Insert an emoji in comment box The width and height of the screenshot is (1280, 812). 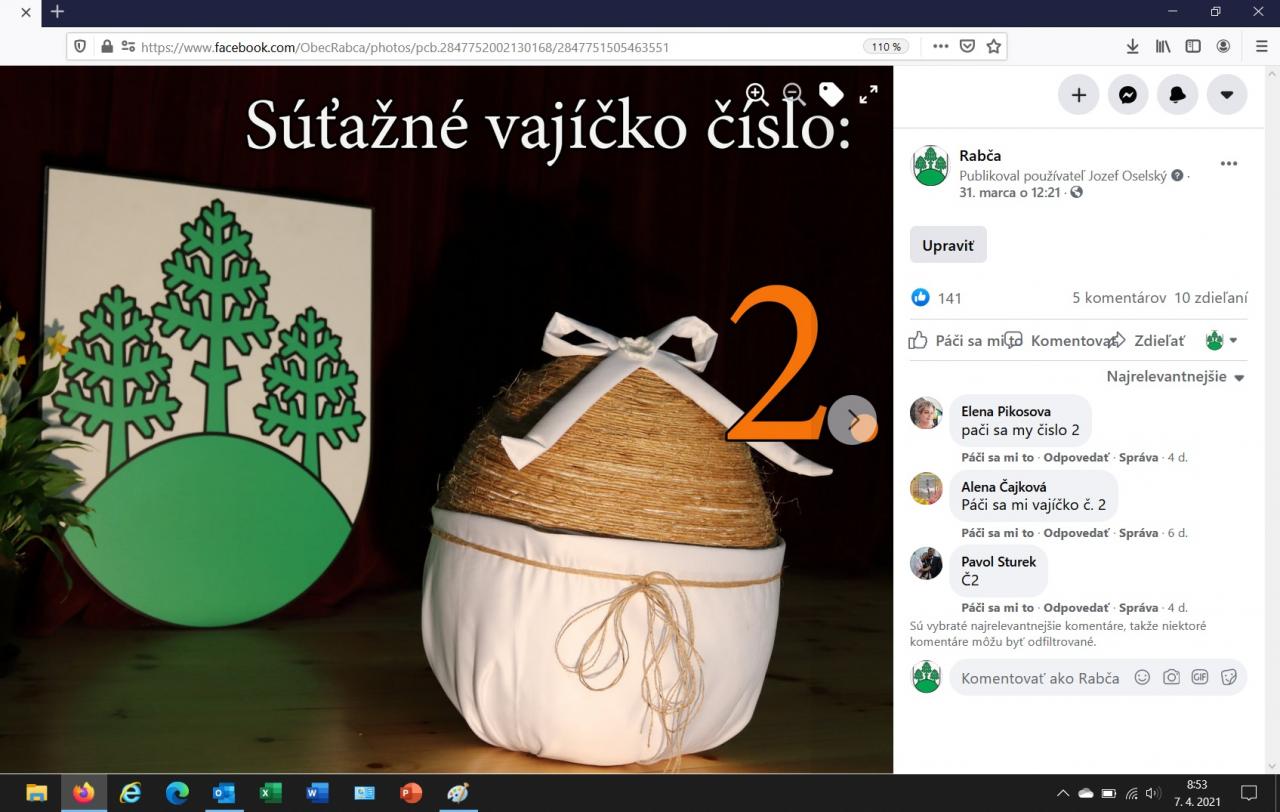tap(1142, 677)
